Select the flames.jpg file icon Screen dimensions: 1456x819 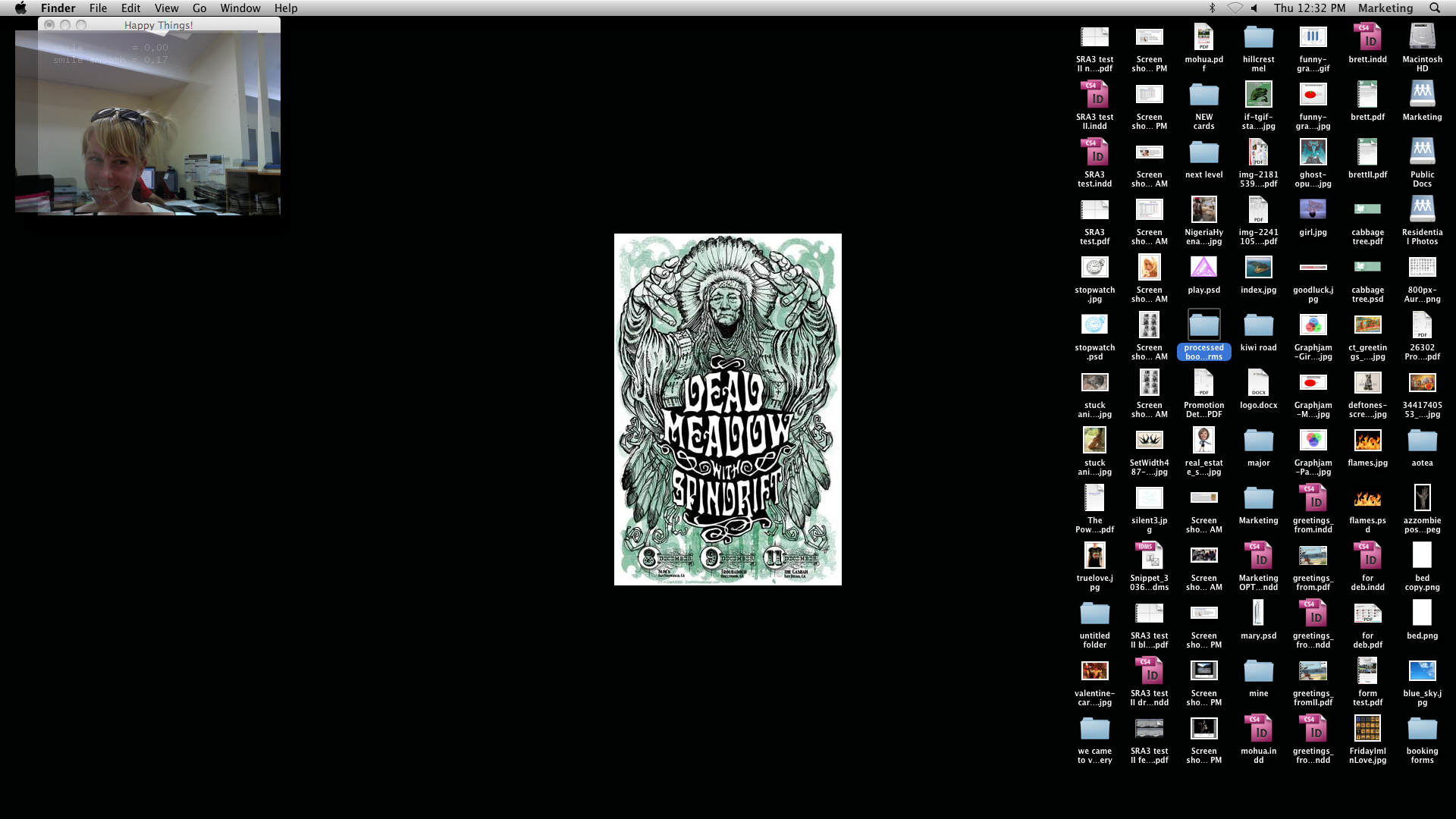coord(1367,441)
